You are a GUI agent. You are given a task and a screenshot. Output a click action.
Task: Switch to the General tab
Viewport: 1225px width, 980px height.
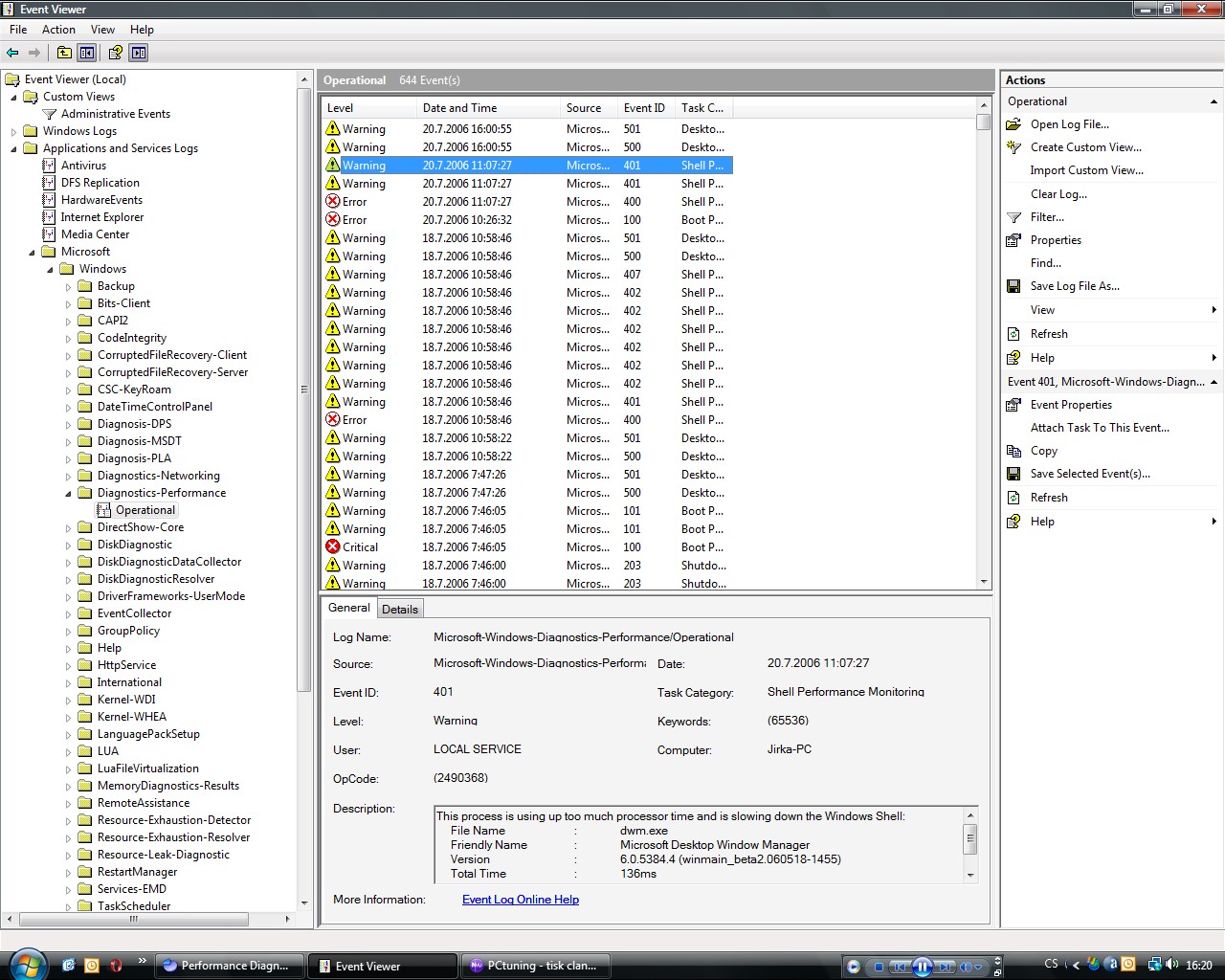349,608
